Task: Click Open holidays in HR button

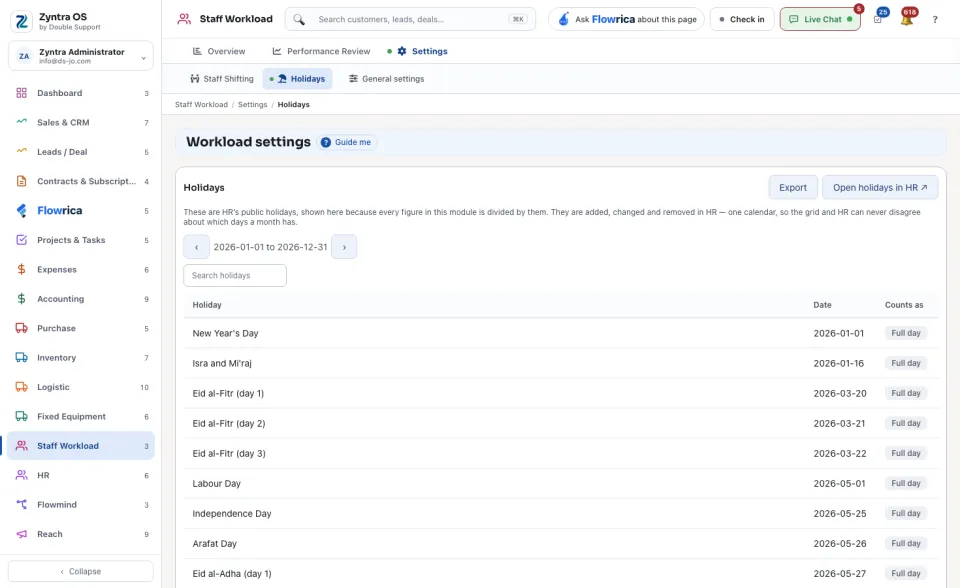Action: coord(880,187)
